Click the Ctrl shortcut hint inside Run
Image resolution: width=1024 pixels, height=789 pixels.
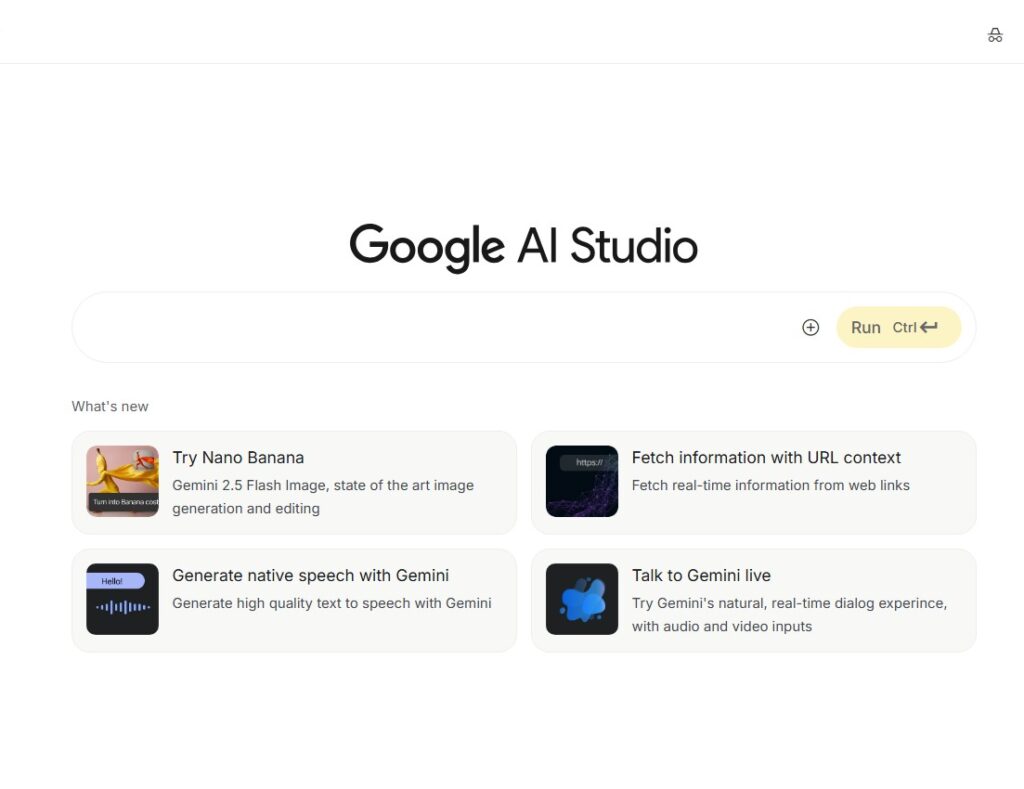coord(904,327)
